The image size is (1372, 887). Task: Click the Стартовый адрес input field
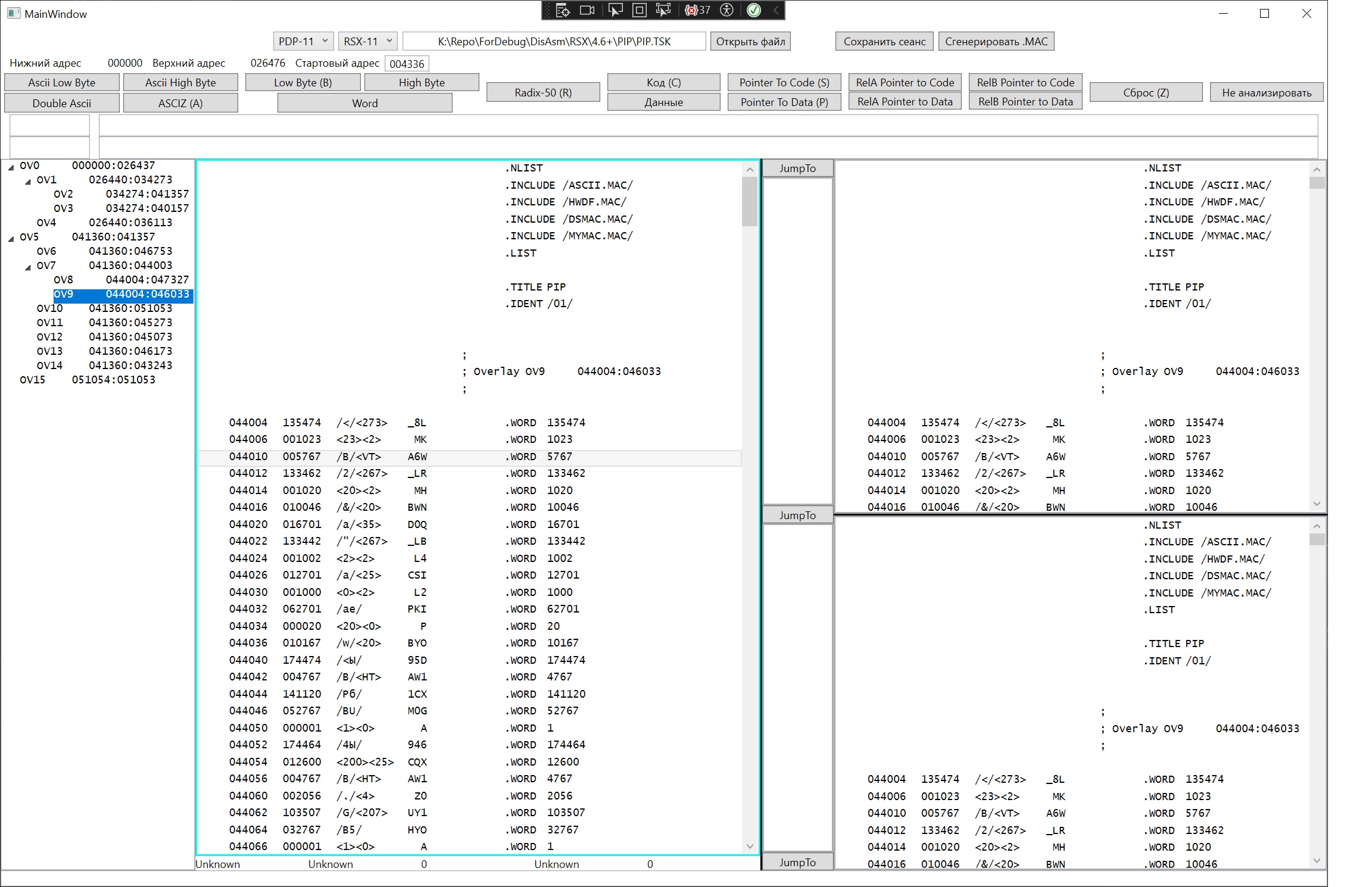(407, 64)
